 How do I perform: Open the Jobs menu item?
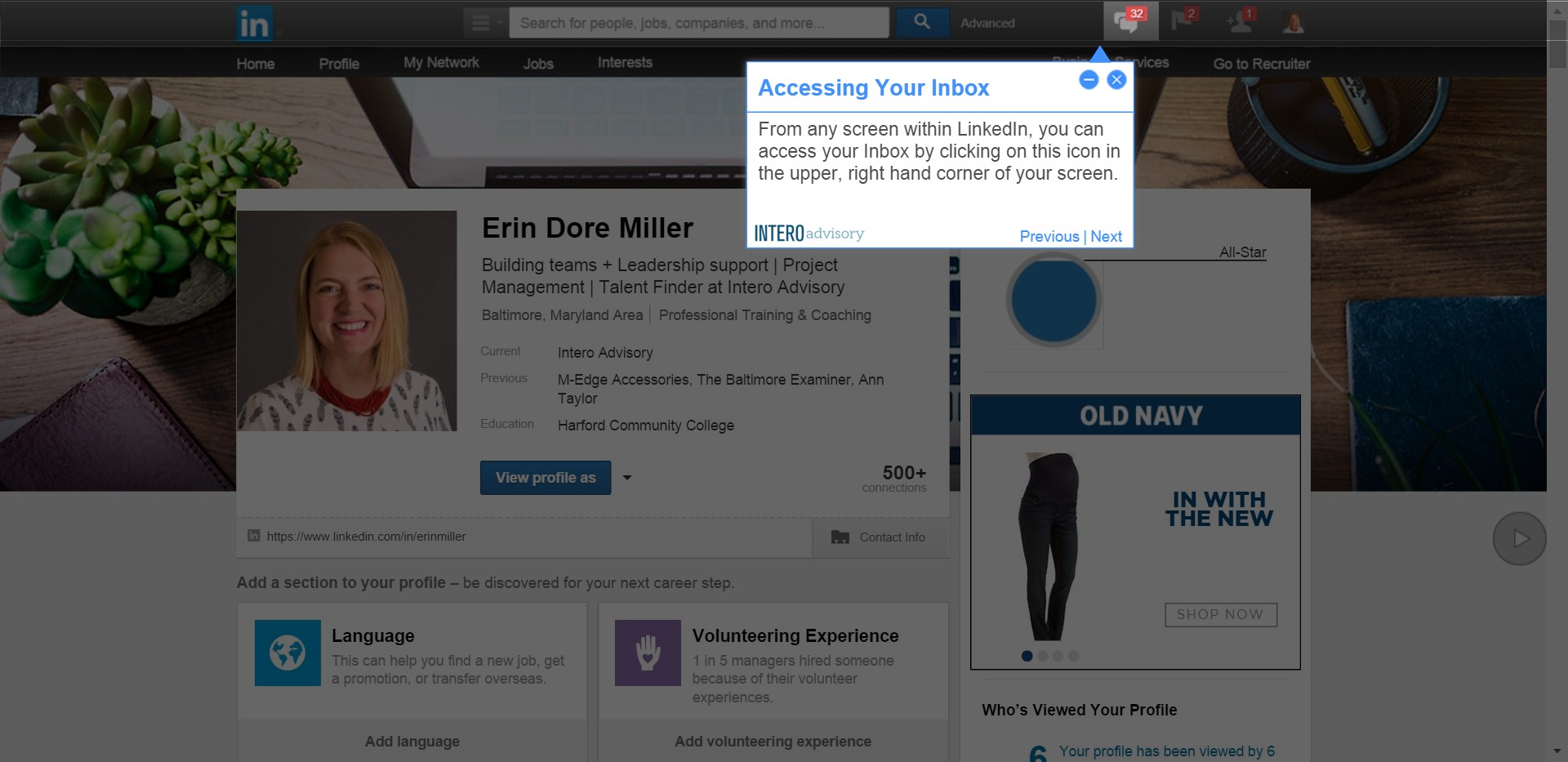[x=538, y=64]
